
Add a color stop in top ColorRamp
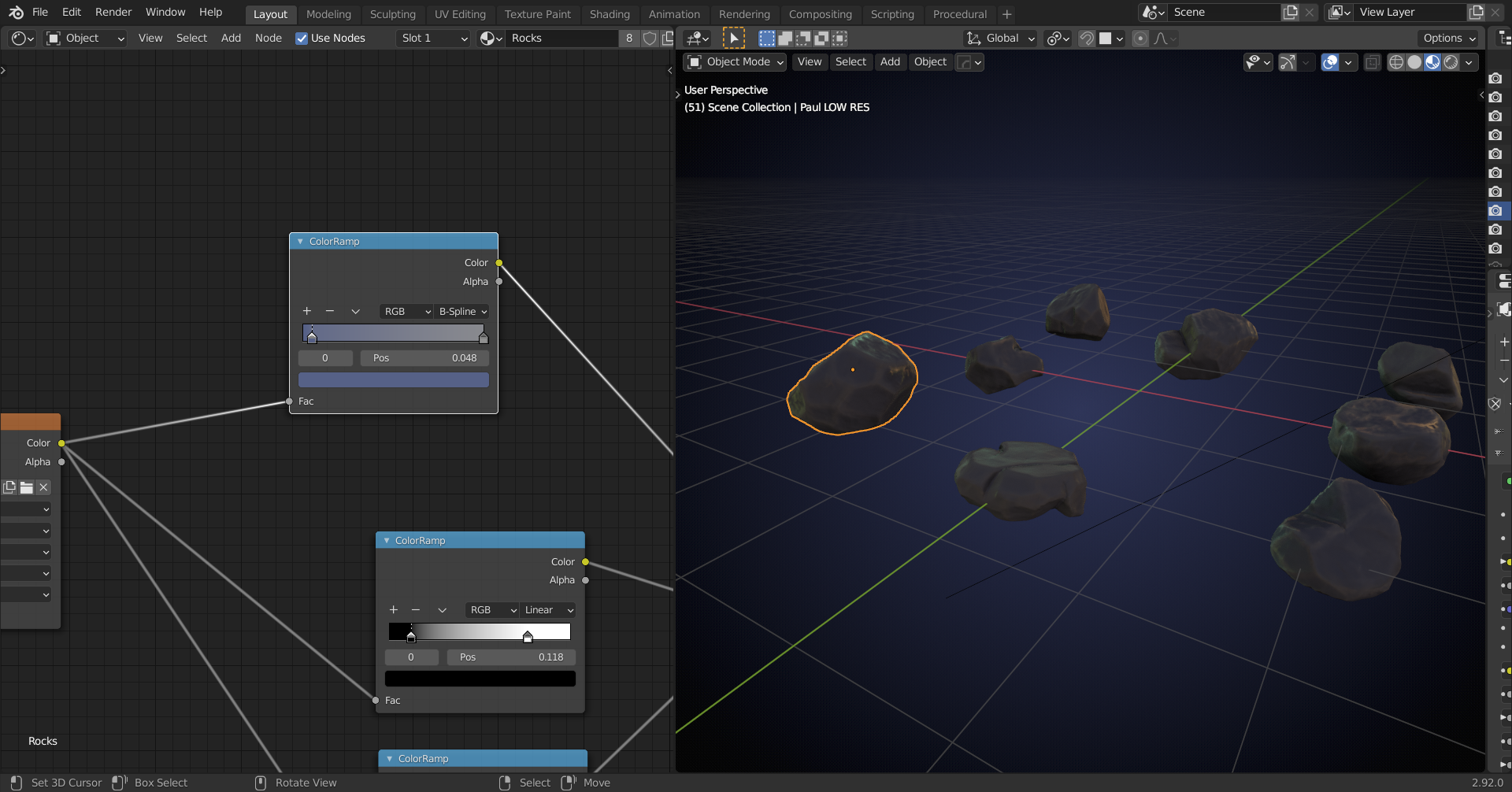[307, 312]
